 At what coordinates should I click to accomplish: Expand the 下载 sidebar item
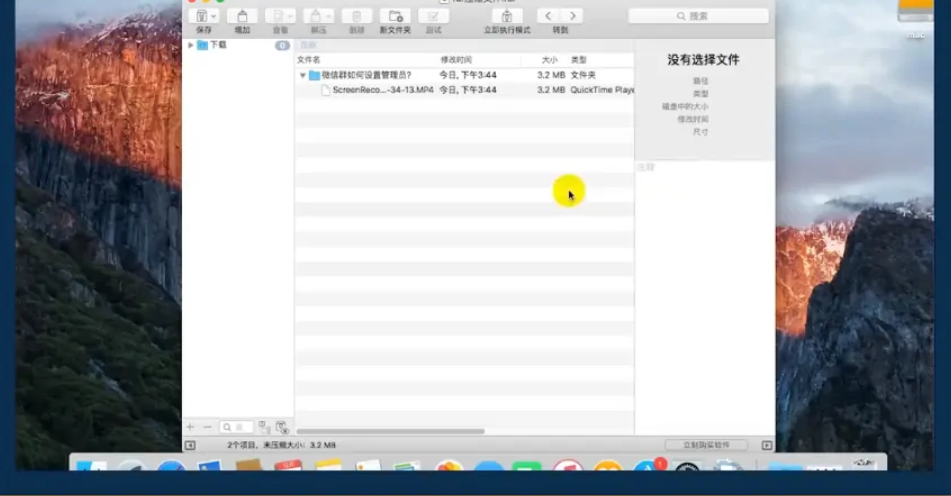pos(191,45)
